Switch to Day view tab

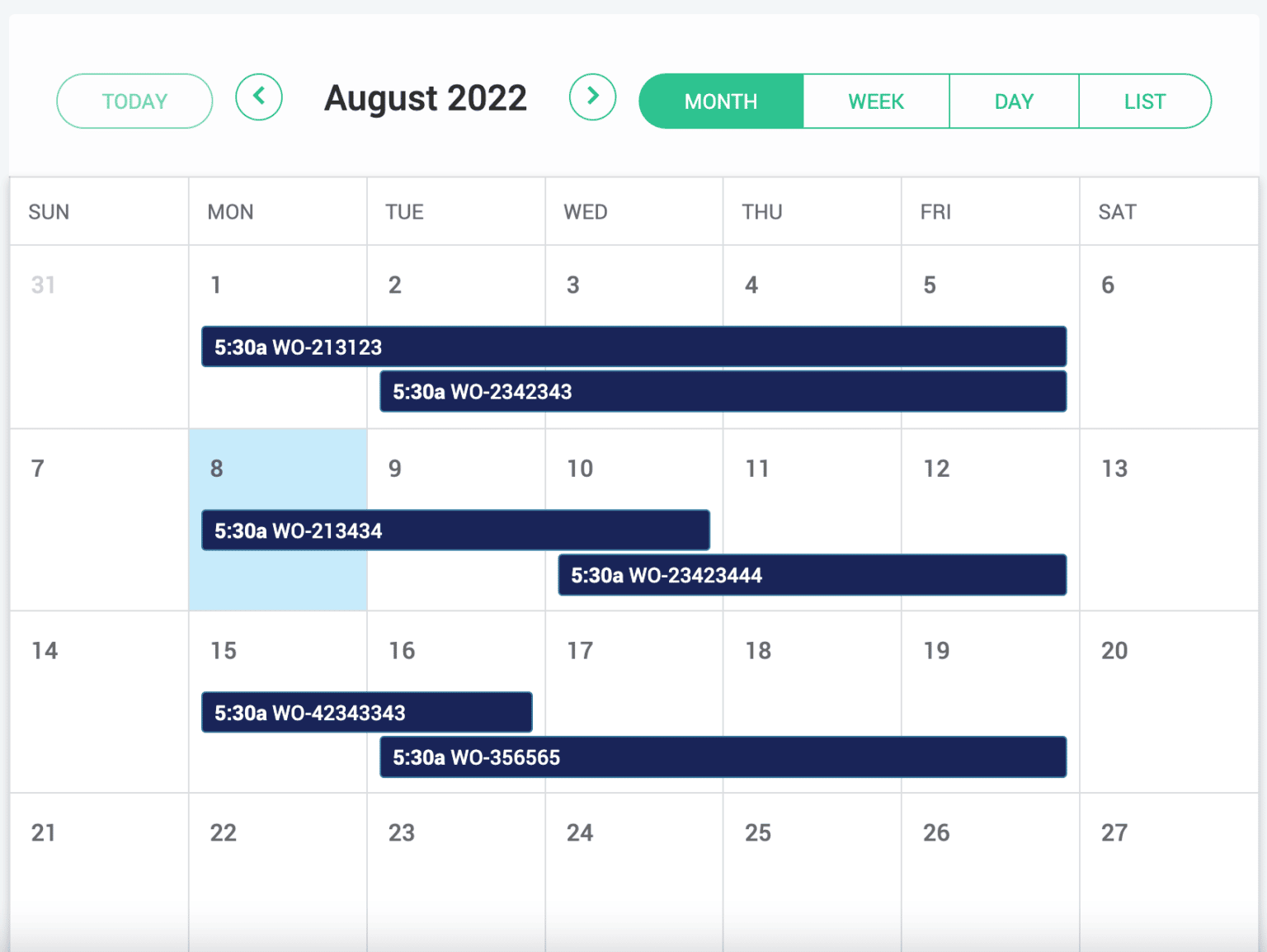1014,101
